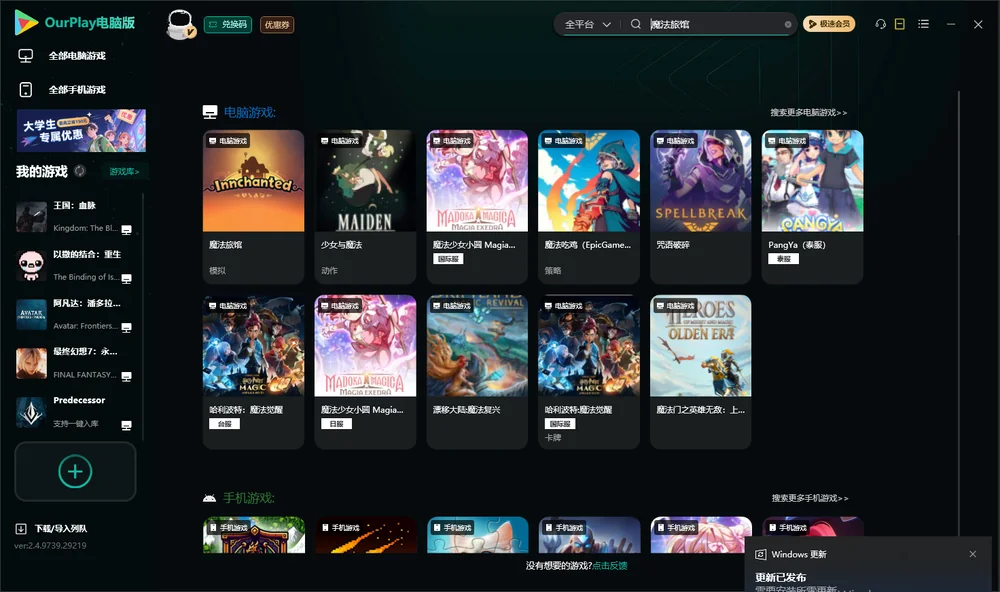The width and height of the screenshot is (1000, 592).
Task: Open 哈利波特：魔法觉醒 台服 card
Action: coord(253,372)
